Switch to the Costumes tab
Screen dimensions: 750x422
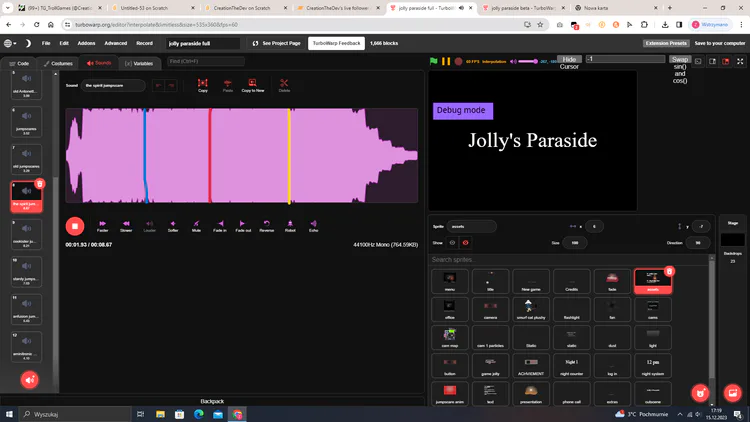point(58,63)
